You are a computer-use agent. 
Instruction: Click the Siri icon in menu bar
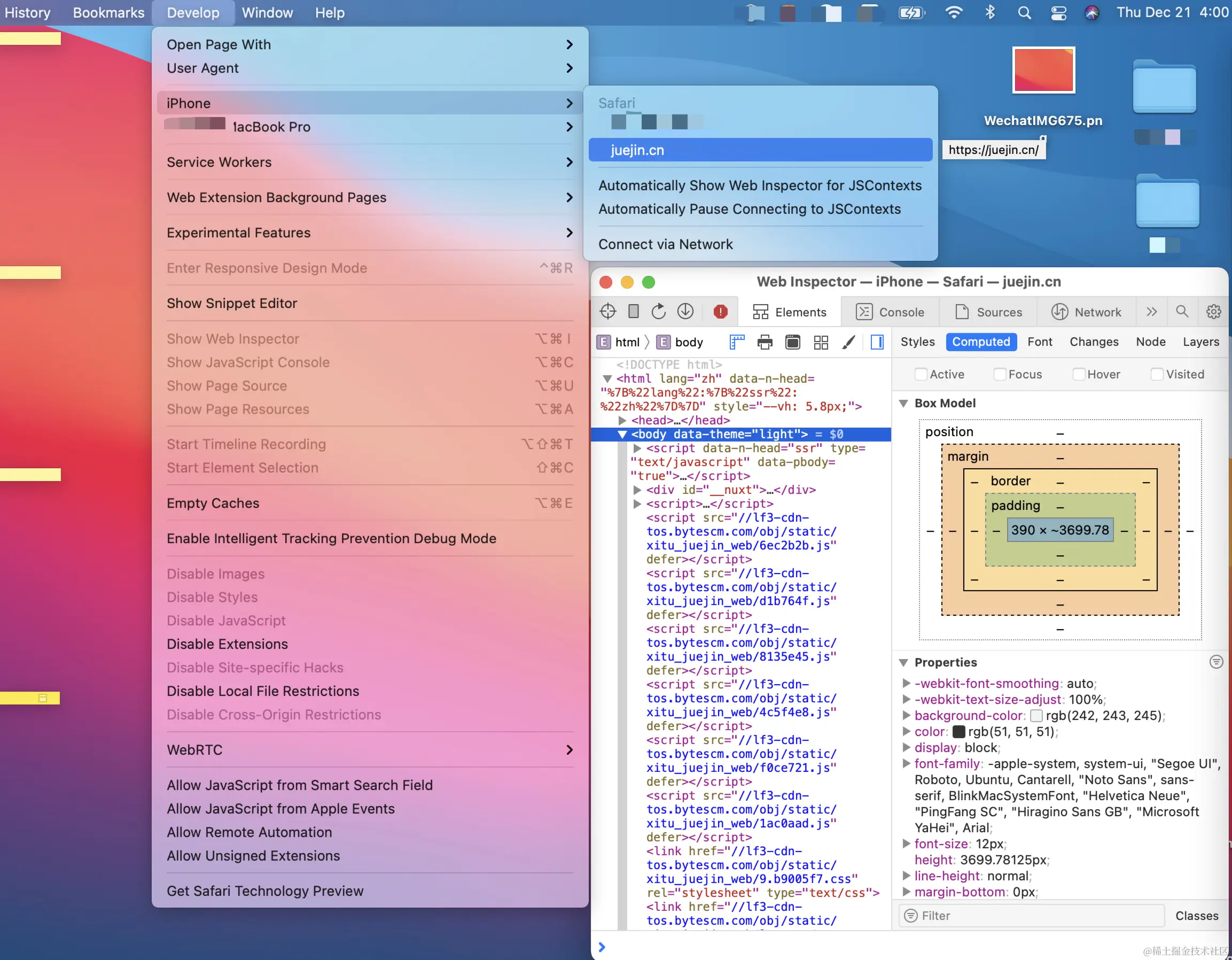click(1091, 12)
